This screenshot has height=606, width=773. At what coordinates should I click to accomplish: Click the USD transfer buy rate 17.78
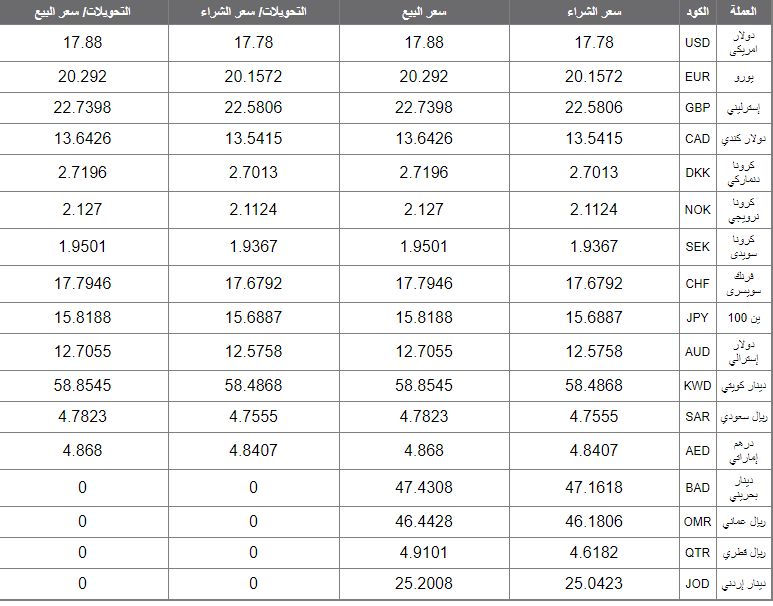(x=253, y=43)
